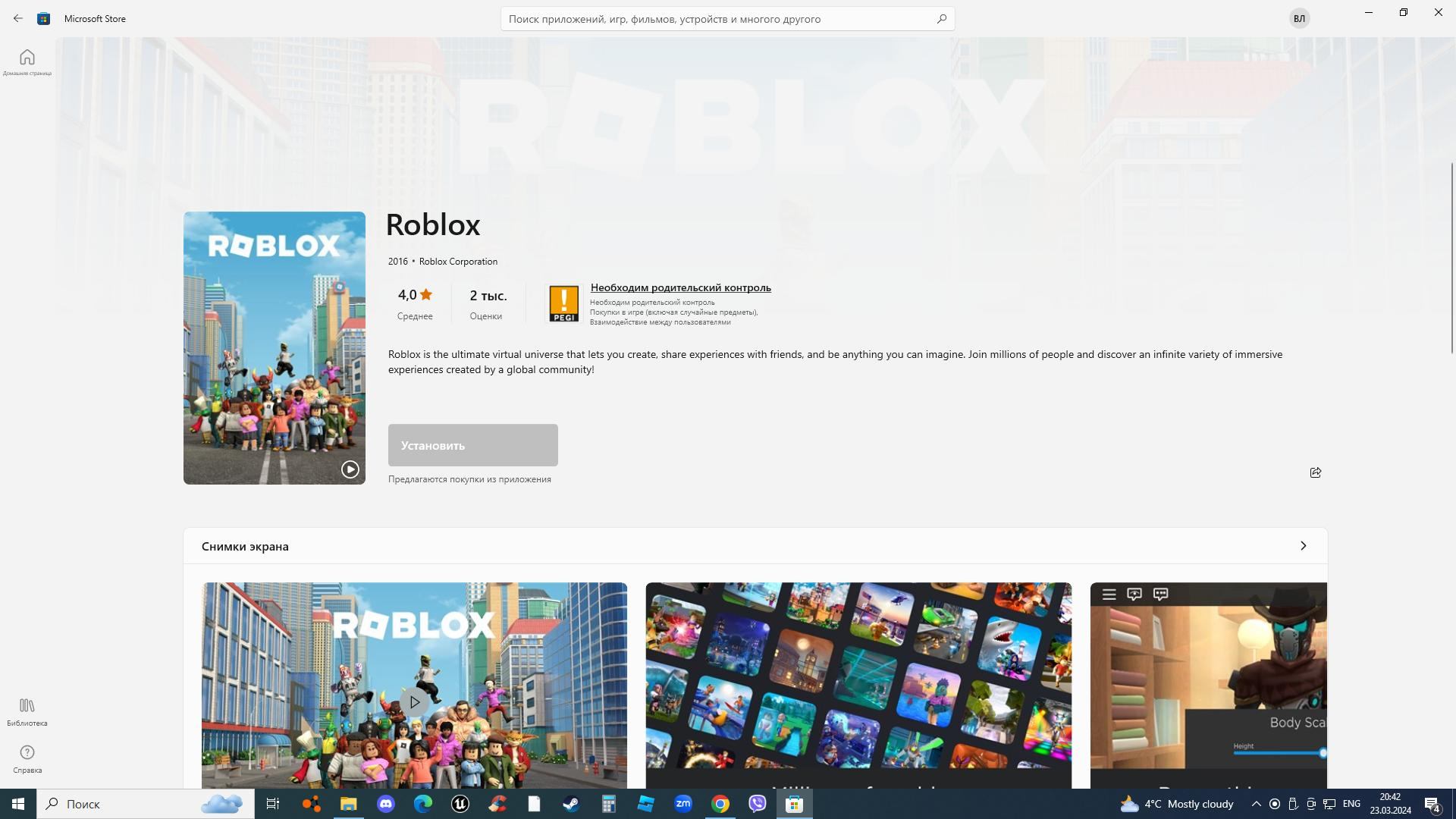Click the search magnifier icon in search box

click(941, 19)
